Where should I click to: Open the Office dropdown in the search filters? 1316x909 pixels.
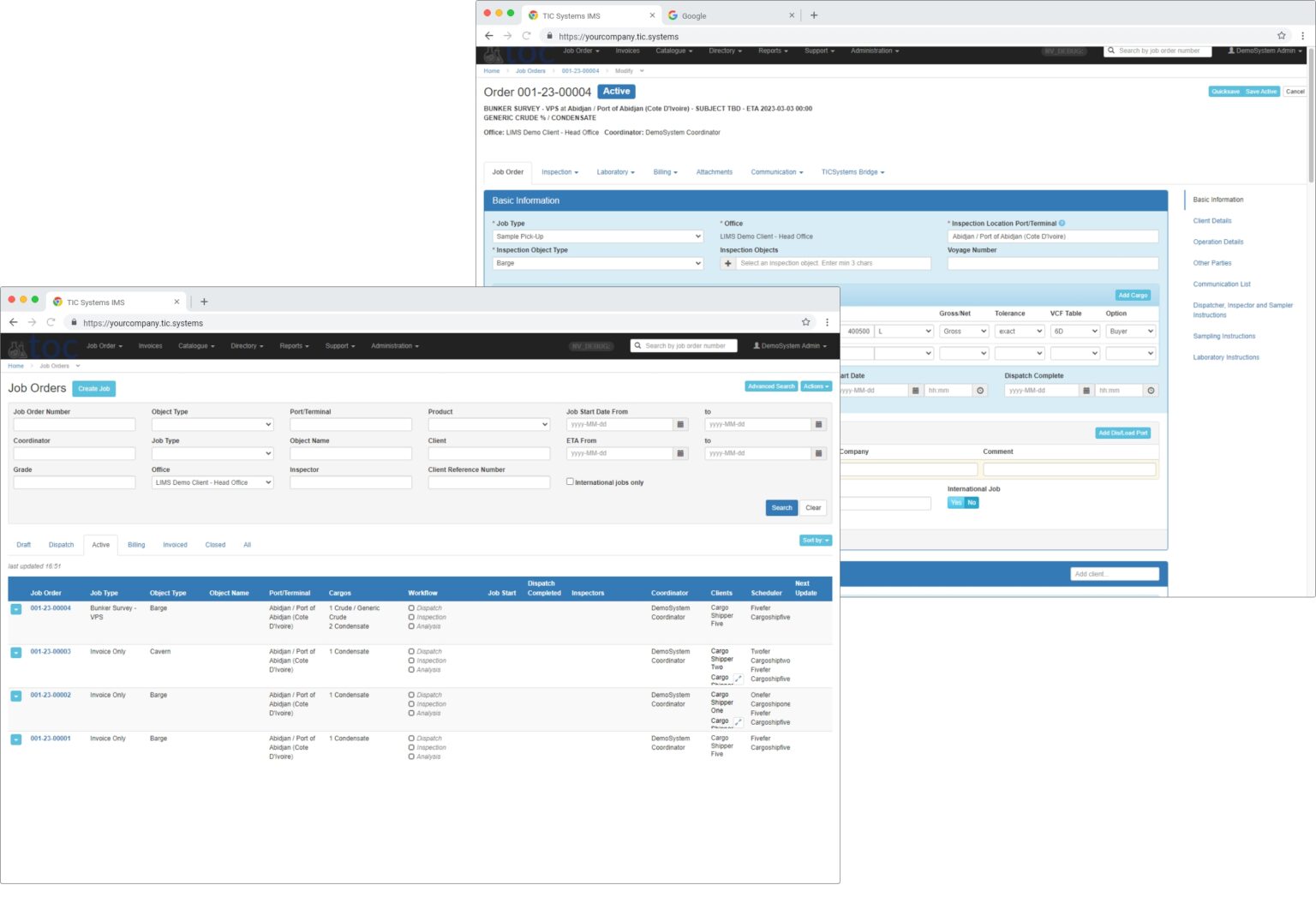pyautogui.click(x=212, y=483)
